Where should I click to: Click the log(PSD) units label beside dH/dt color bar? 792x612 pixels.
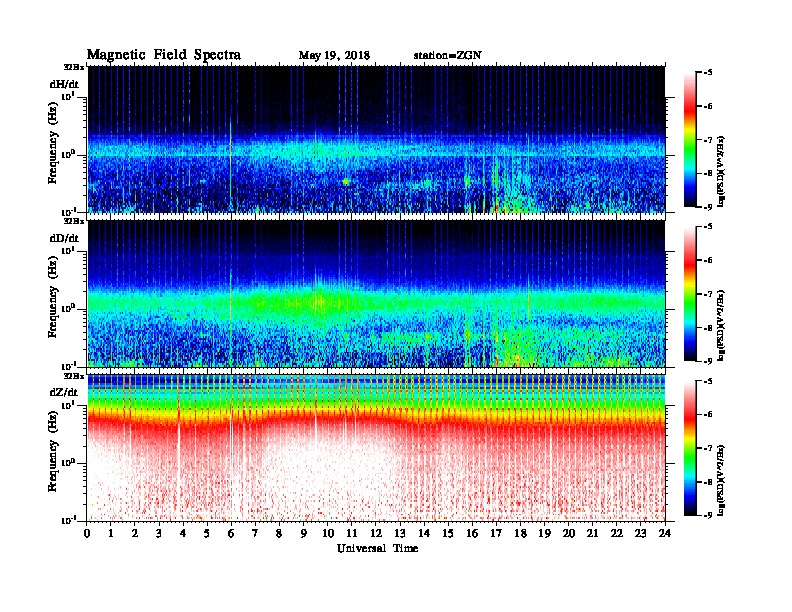(721, 171)
